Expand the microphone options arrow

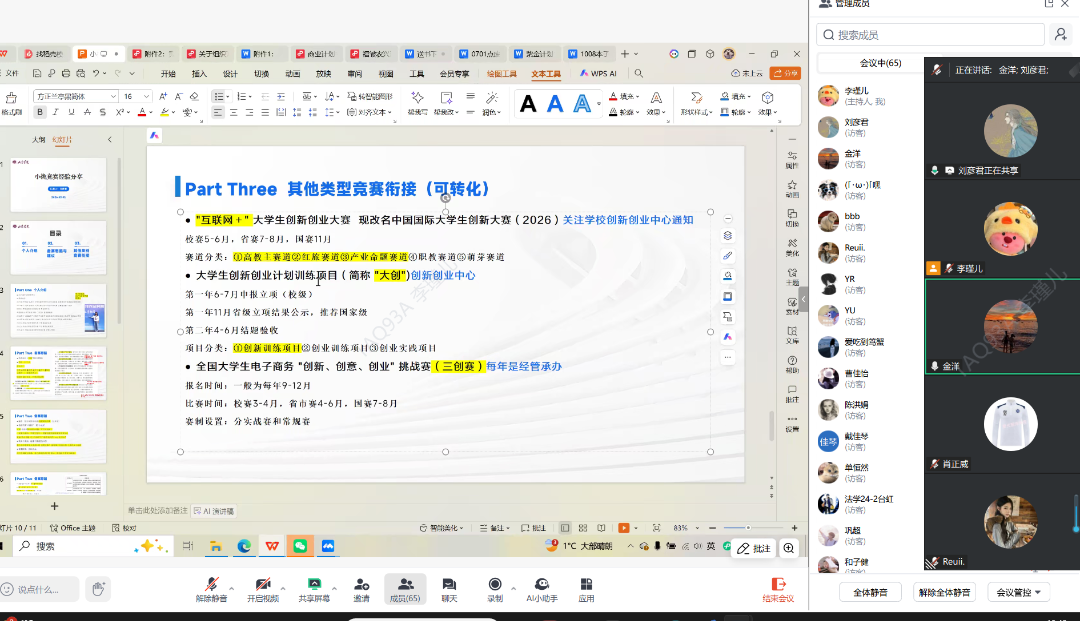tap(232, 588)
